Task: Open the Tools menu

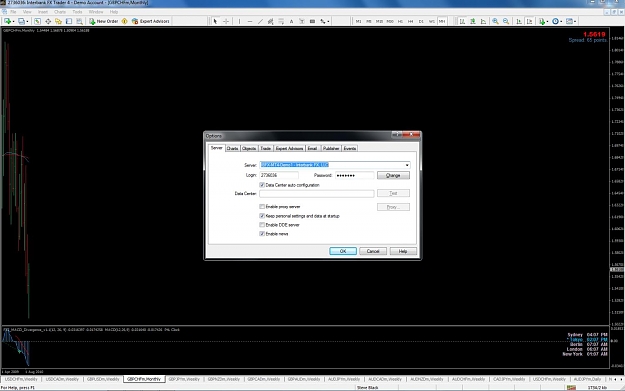Action: tap(77, 12)
